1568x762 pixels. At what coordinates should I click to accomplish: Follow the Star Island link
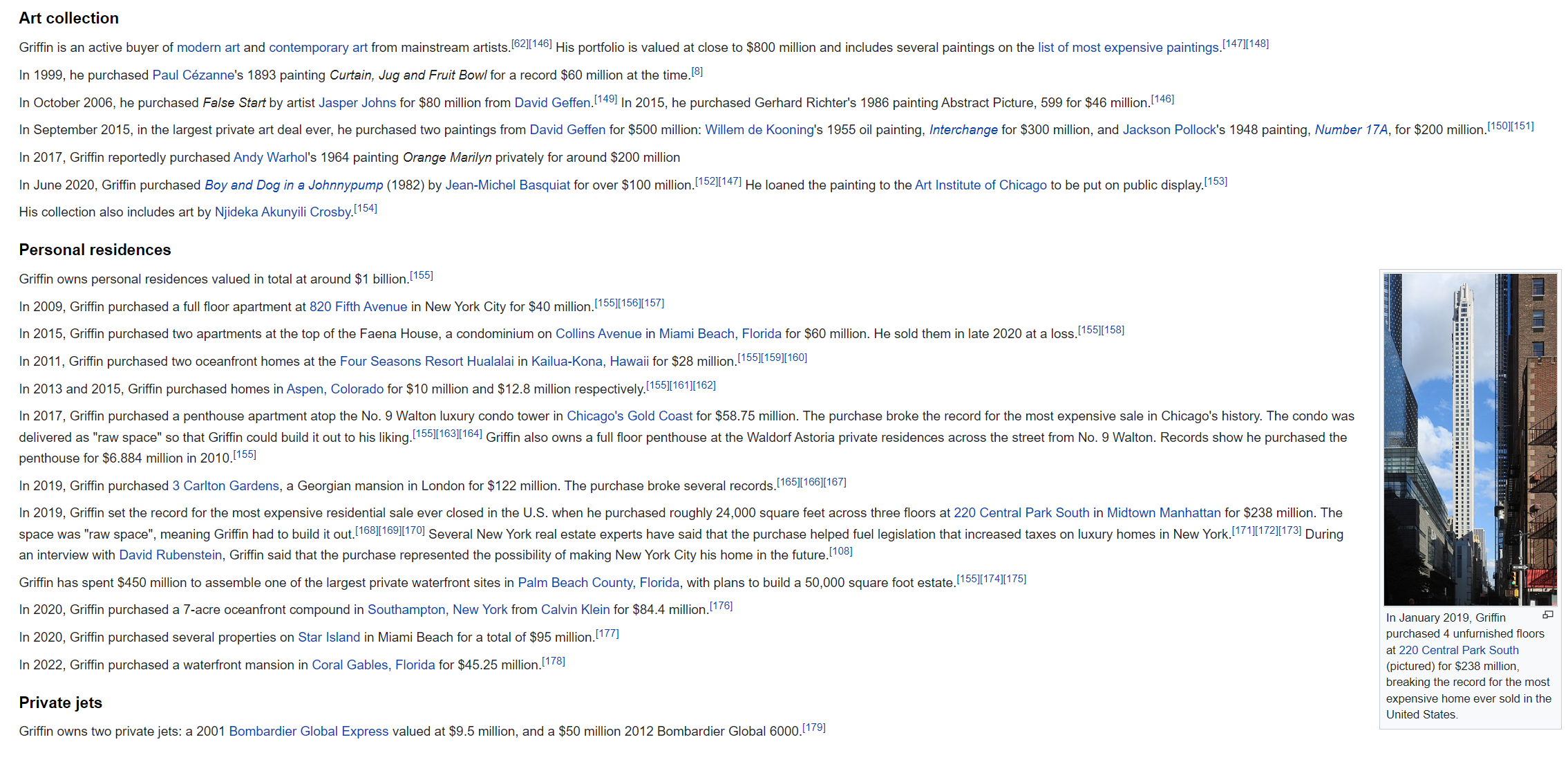coord(329,638)
